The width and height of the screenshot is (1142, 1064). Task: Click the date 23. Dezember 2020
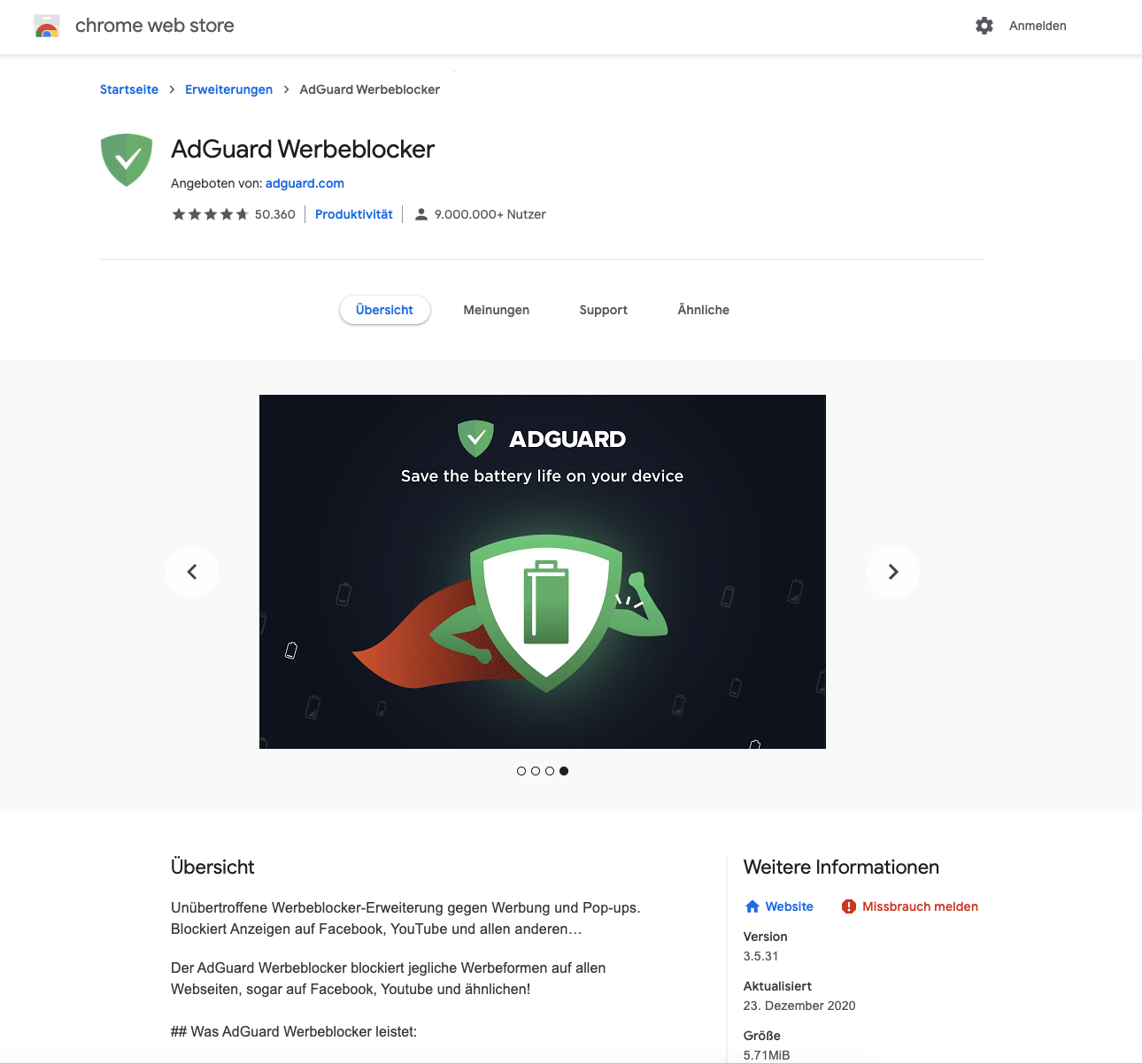pos(799,1006)
